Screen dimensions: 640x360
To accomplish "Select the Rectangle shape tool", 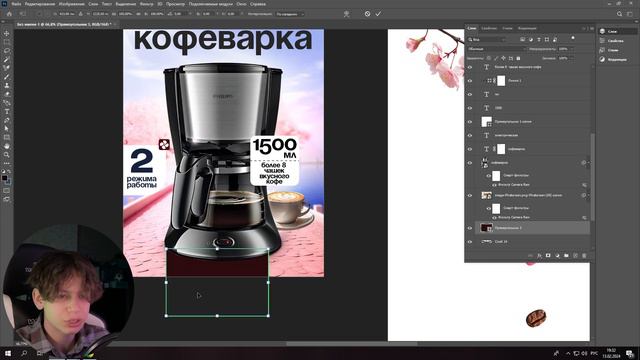I will [x=7, y=138].
